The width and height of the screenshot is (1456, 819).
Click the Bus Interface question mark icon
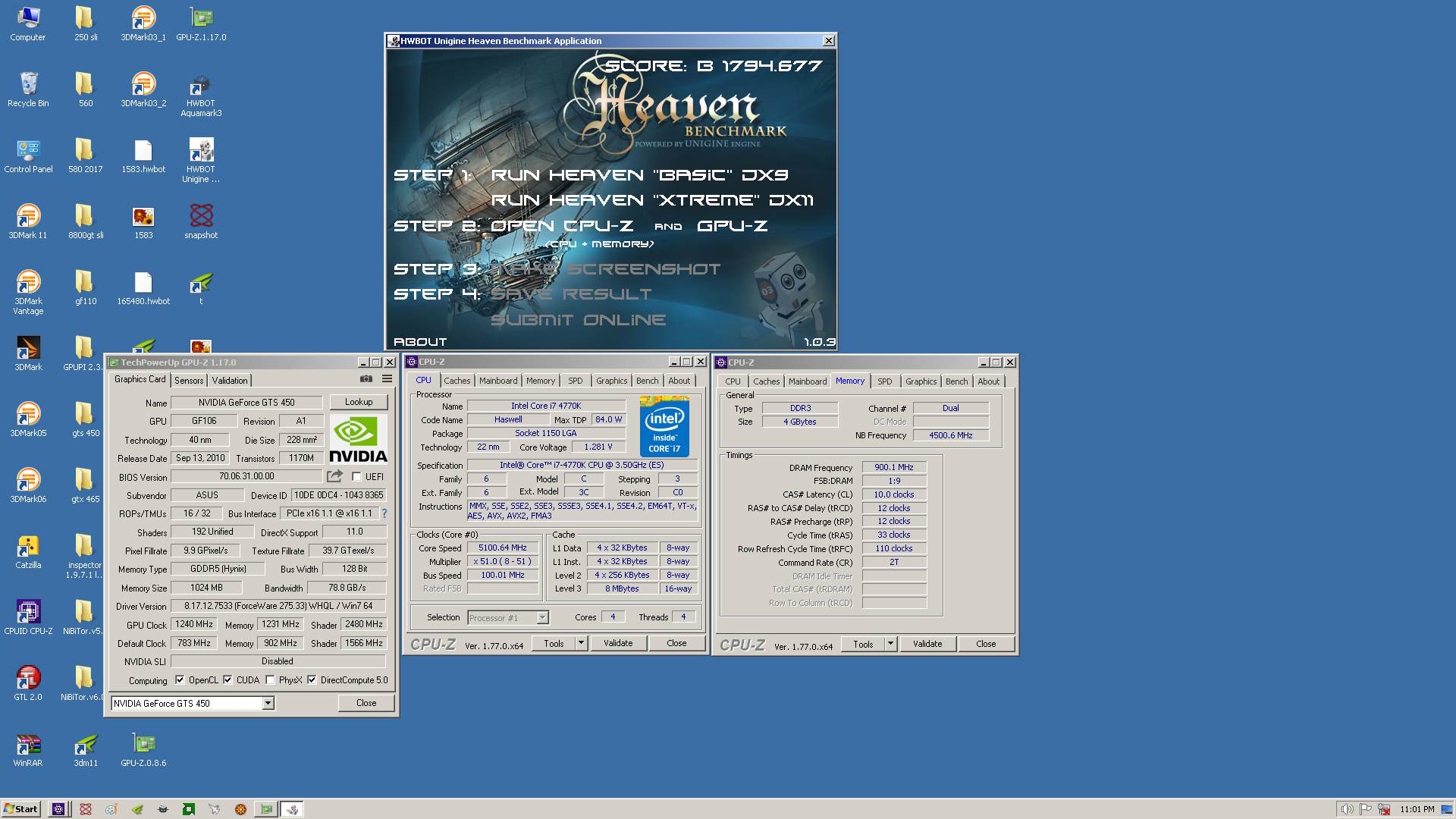384,513
